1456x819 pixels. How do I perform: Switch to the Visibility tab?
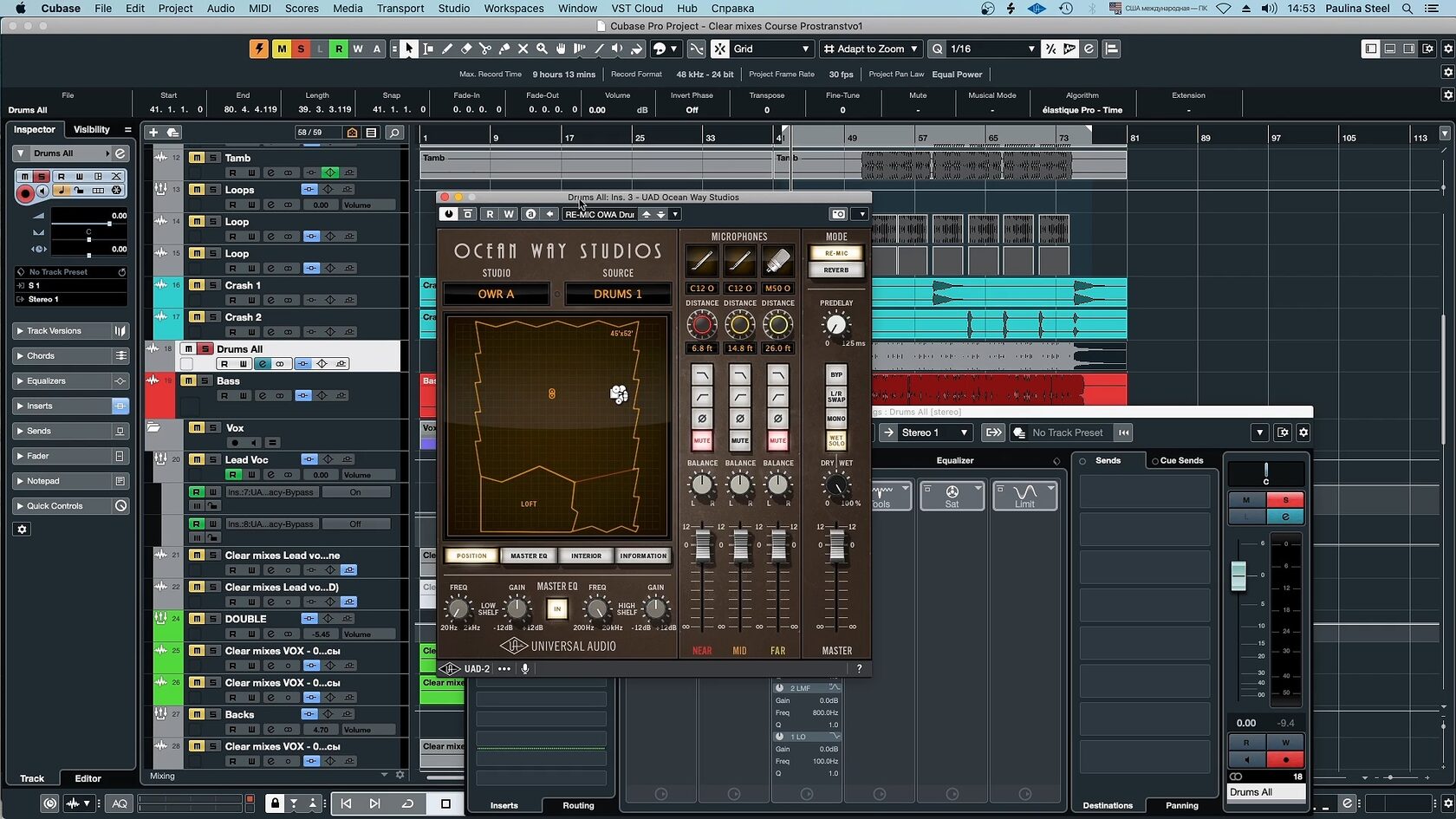[x=92, y=129]
